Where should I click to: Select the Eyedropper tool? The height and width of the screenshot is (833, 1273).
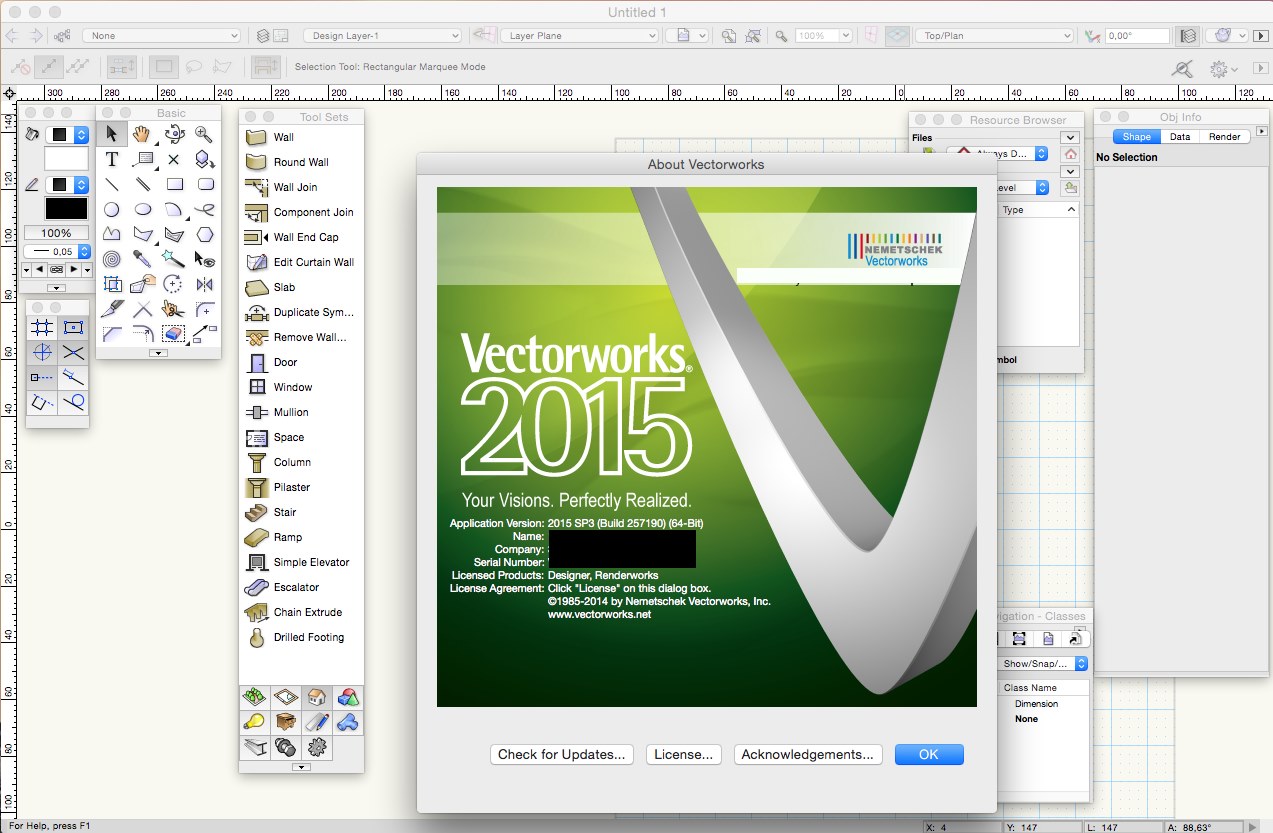pyautogui.click(x=143, y=259)
